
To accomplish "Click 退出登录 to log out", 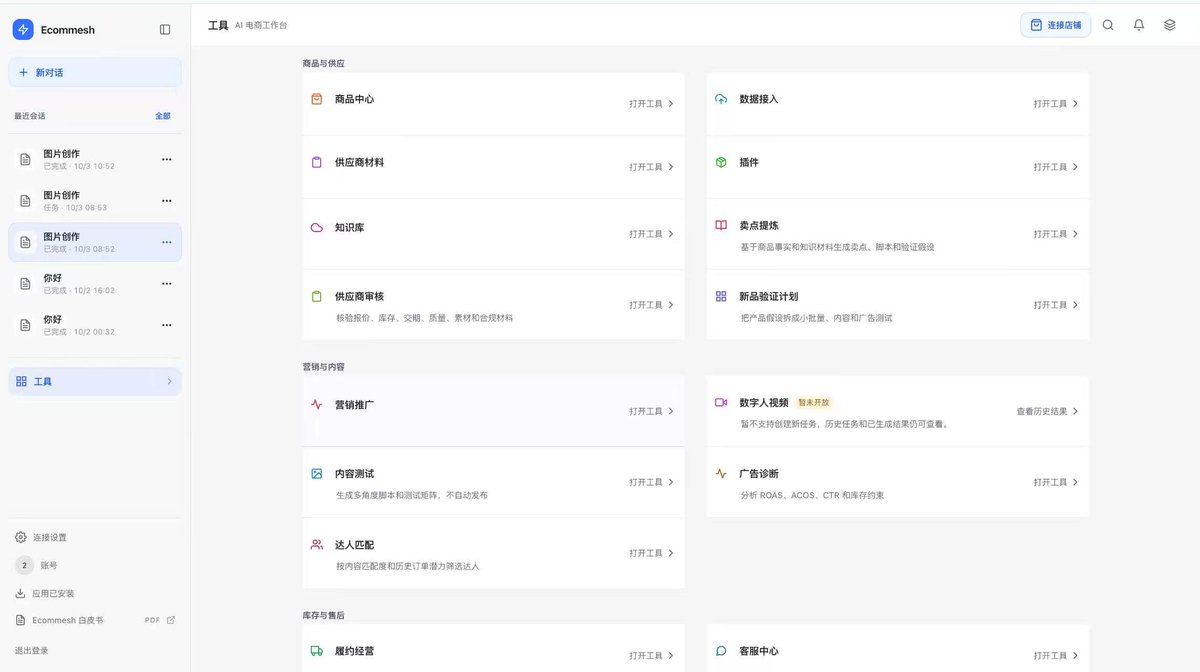I will click(31, 650).
